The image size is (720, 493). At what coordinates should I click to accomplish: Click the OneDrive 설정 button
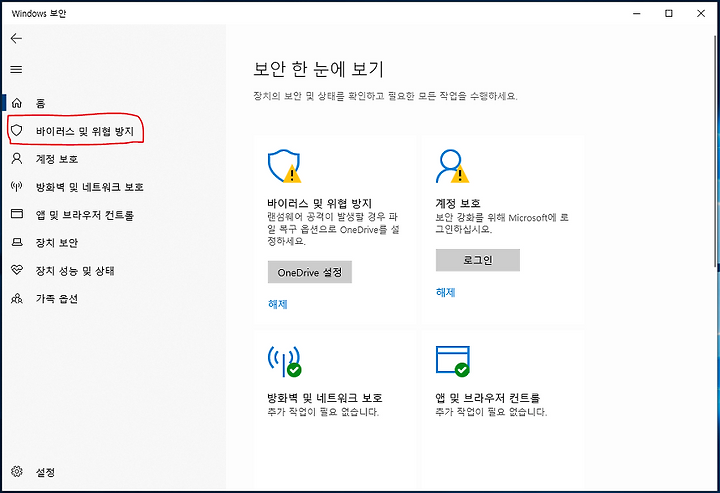point(309,272)
